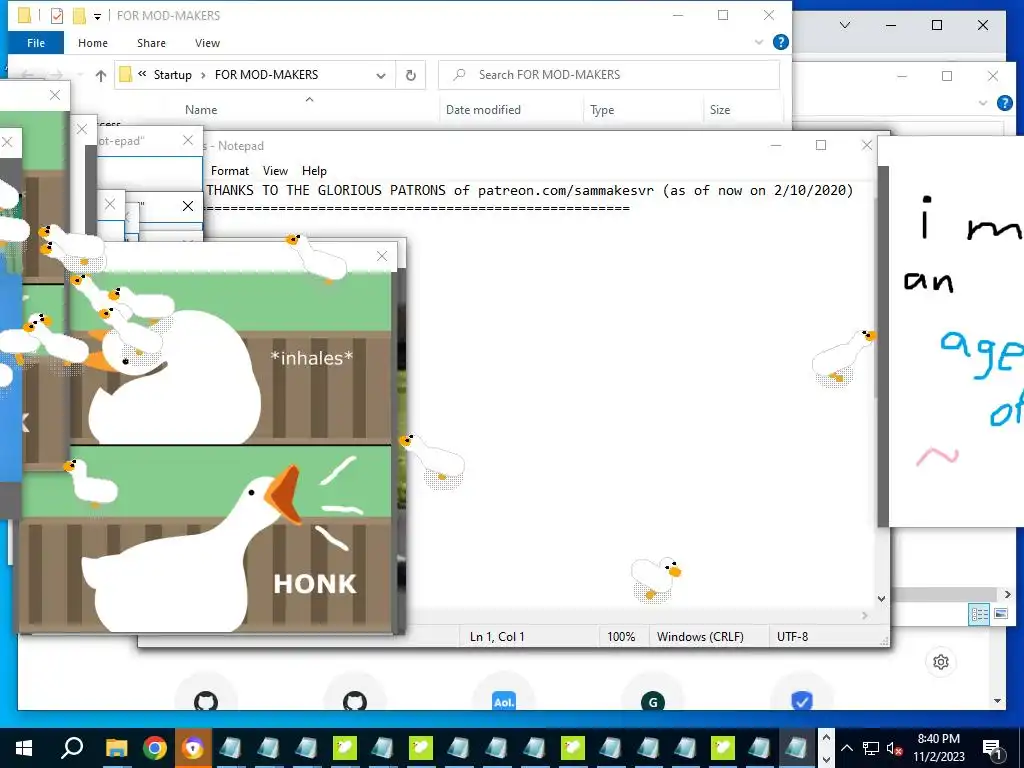Close the inhales HONK goose meme window

382,256
